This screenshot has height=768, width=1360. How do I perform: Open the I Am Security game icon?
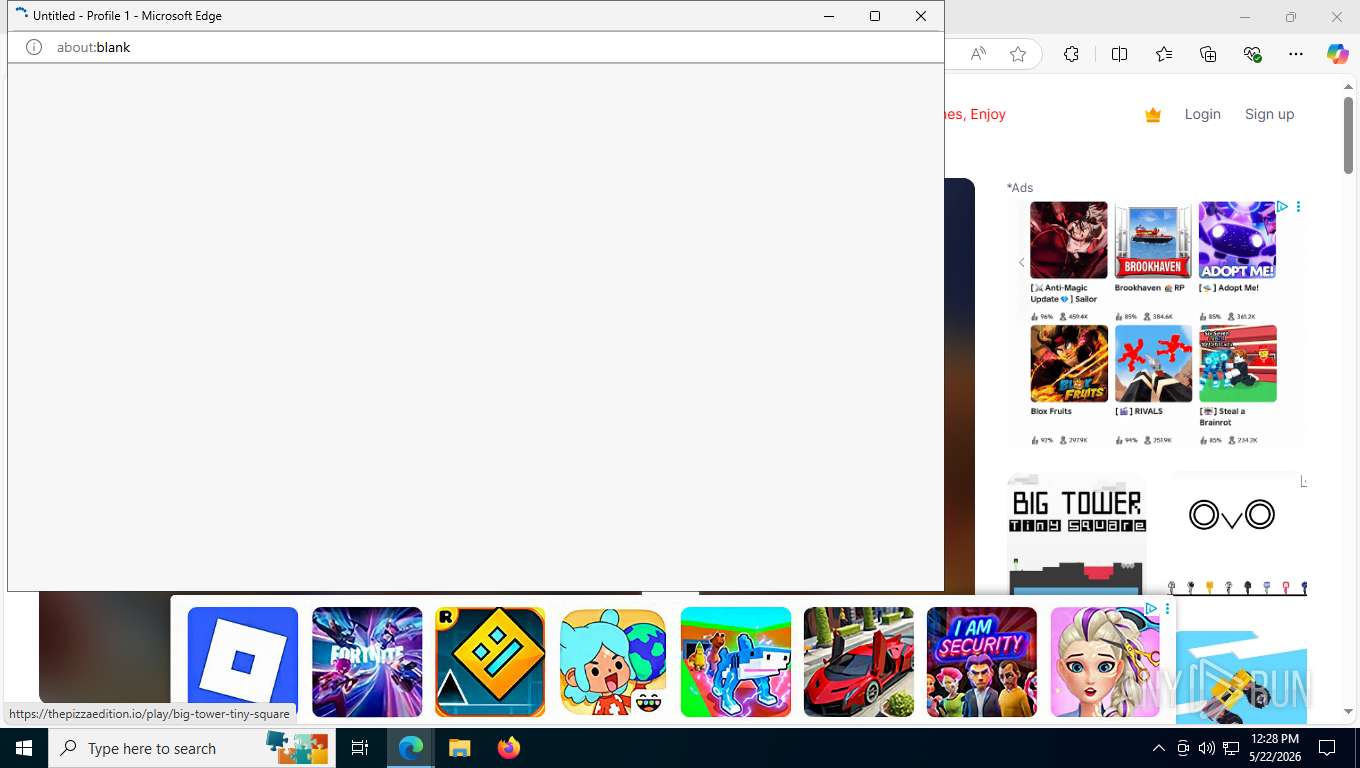pyautogui.click(x=982, y=662)
